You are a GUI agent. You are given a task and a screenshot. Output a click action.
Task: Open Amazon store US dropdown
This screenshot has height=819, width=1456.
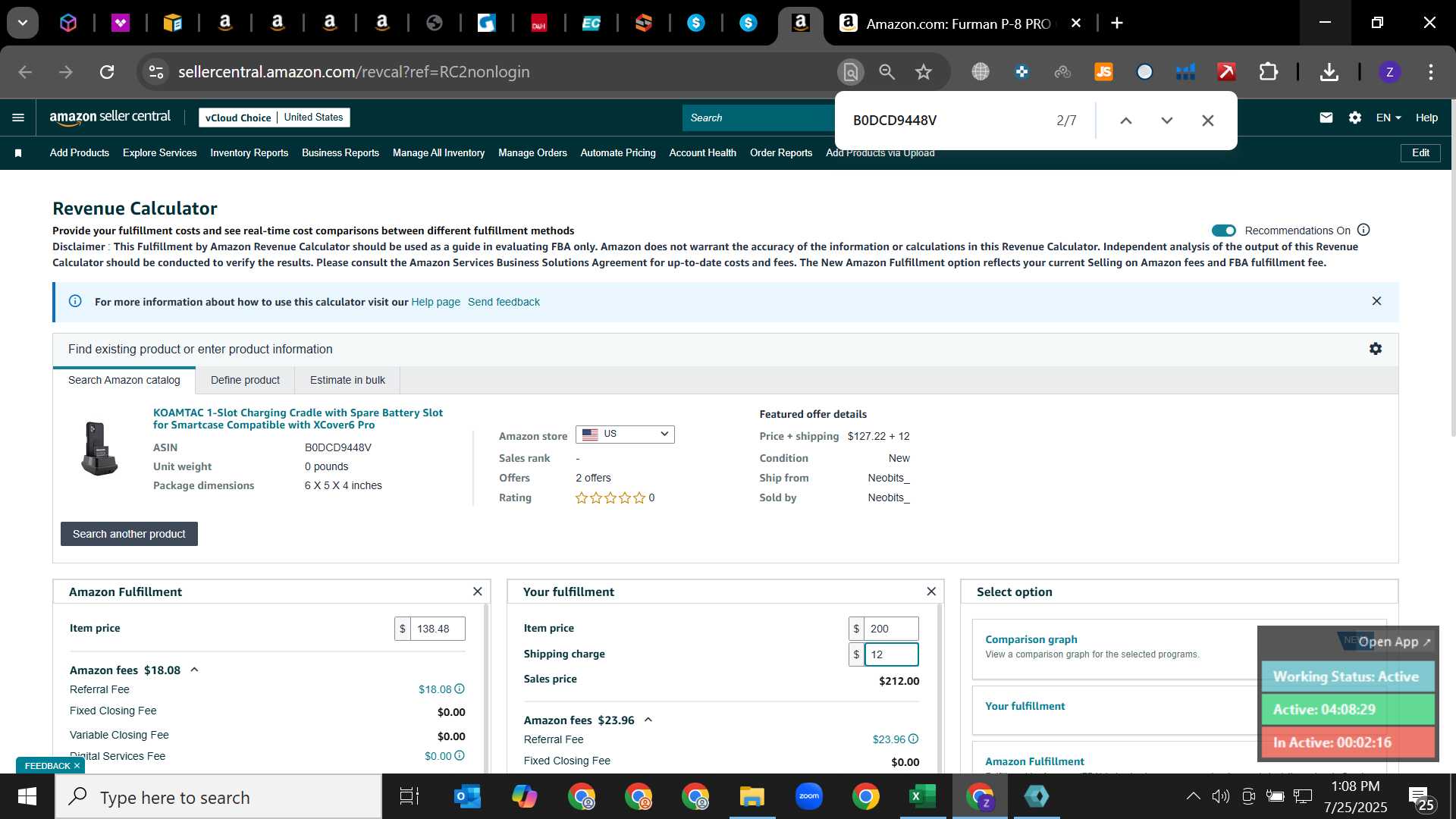click(625, 435)
